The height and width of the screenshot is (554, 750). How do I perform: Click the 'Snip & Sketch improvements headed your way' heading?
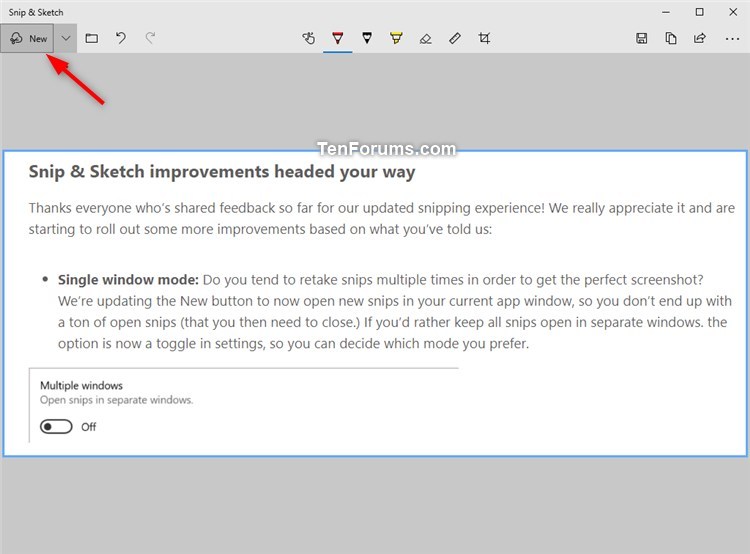(222, 172)
